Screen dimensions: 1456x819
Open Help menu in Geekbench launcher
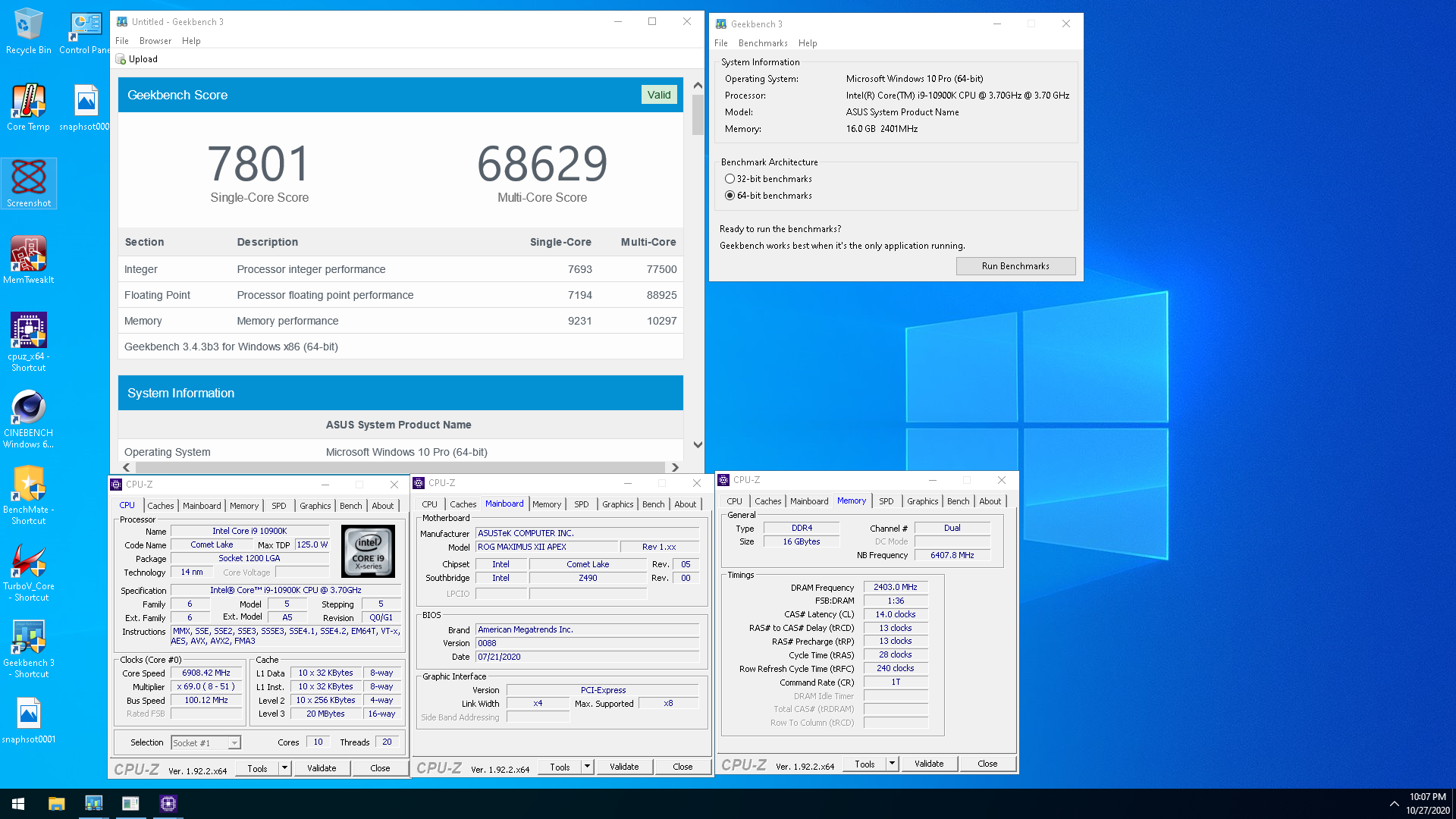click(808, 43)
